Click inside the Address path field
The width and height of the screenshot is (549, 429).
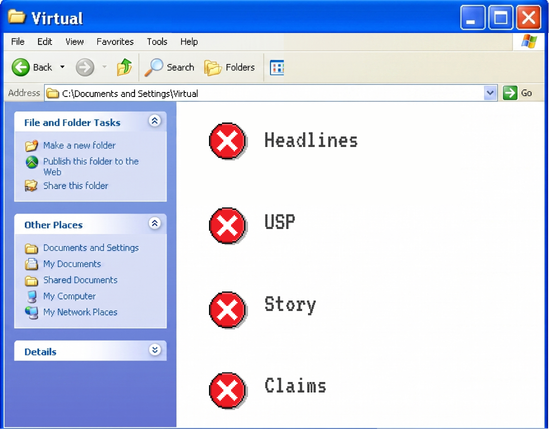270,93
